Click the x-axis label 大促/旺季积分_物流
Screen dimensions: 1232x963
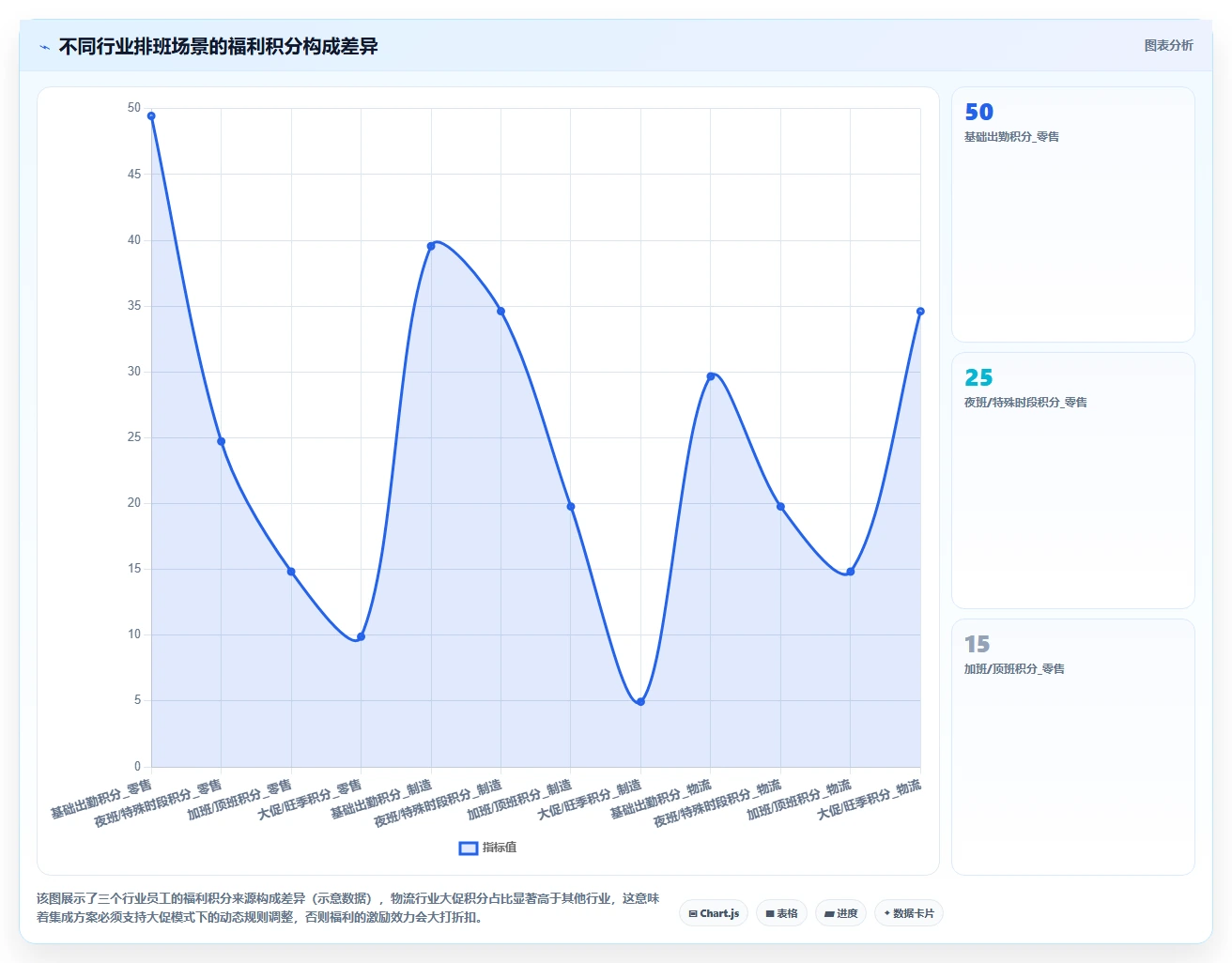click(870, 800)
